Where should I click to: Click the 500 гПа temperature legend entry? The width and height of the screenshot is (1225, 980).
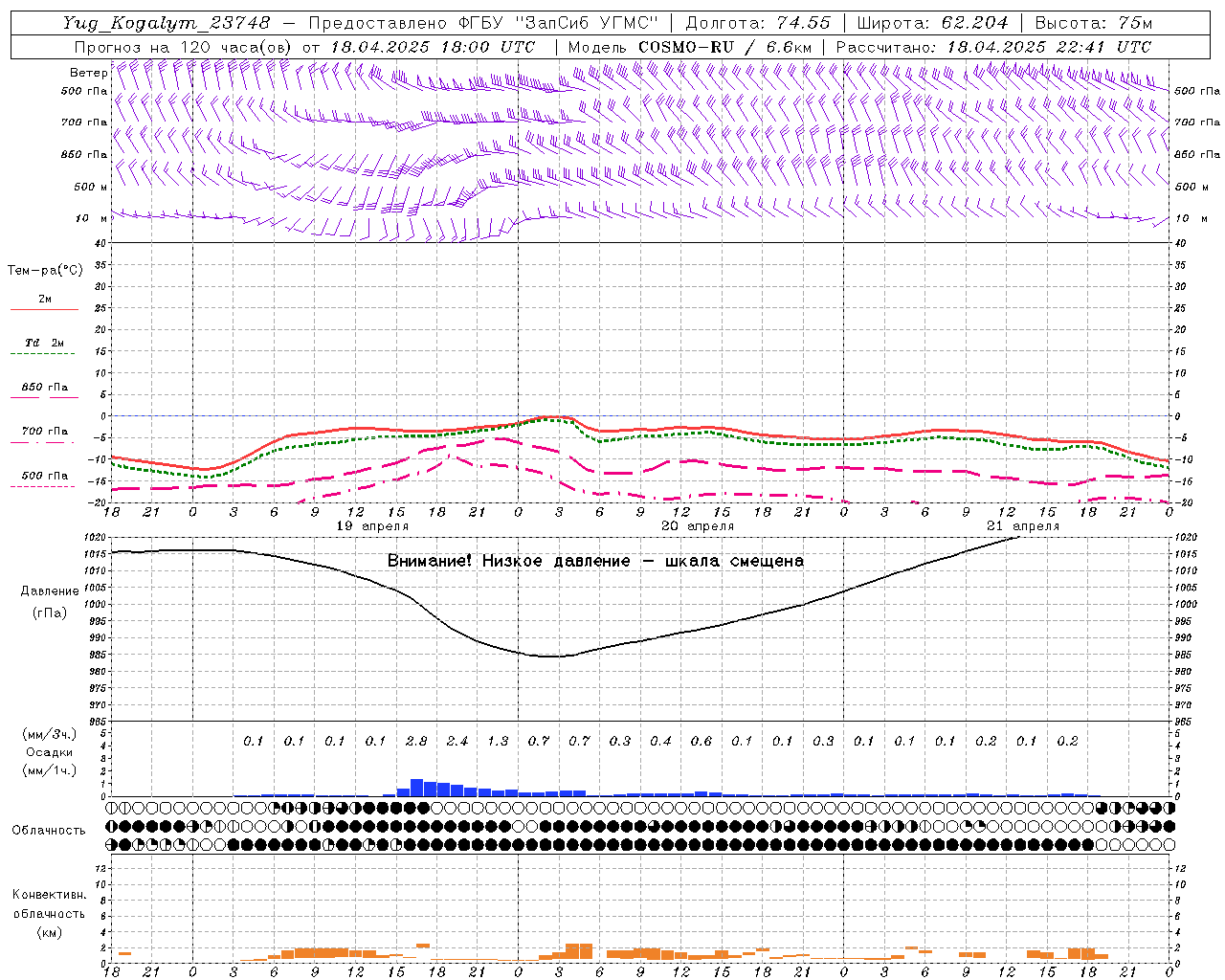(44, 476)
